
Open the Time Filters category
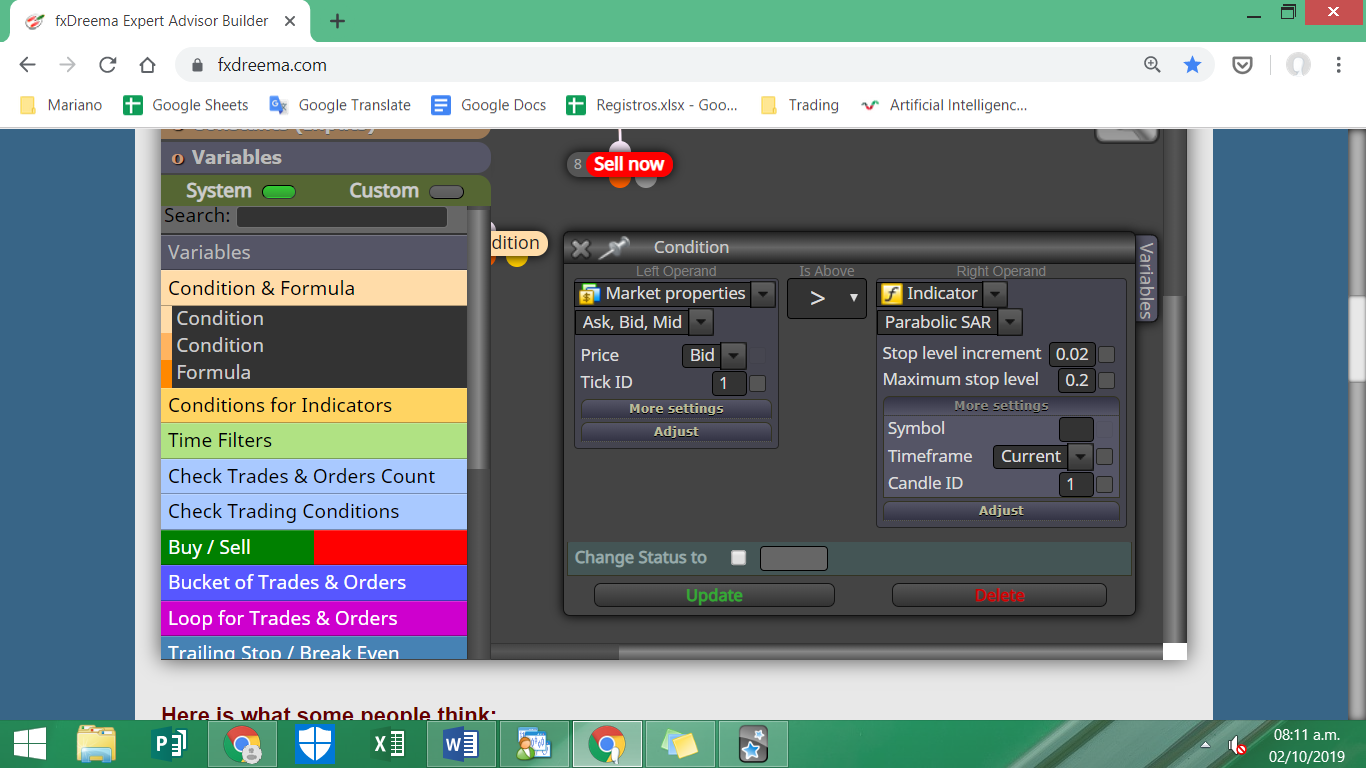click(314, 440)
